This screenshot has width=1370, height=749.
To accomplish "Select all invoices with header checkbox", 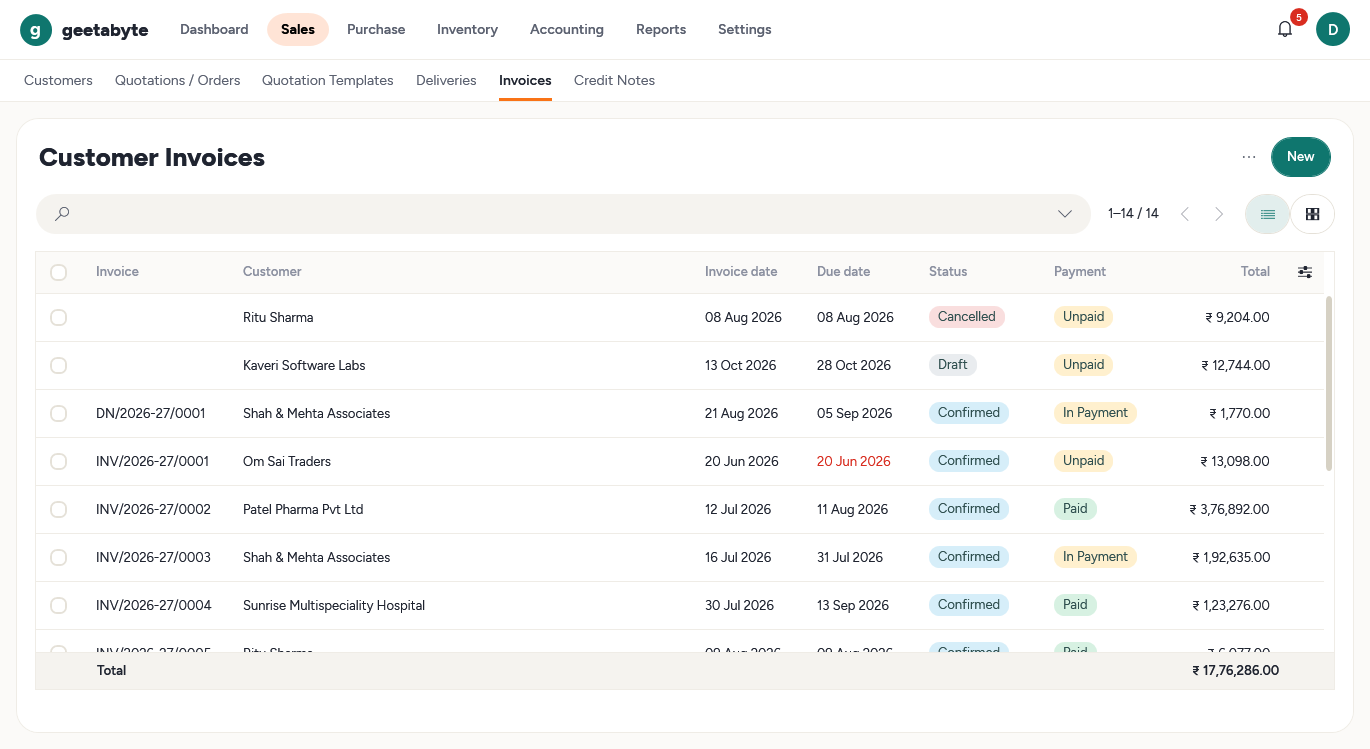I will click(58, 272).
